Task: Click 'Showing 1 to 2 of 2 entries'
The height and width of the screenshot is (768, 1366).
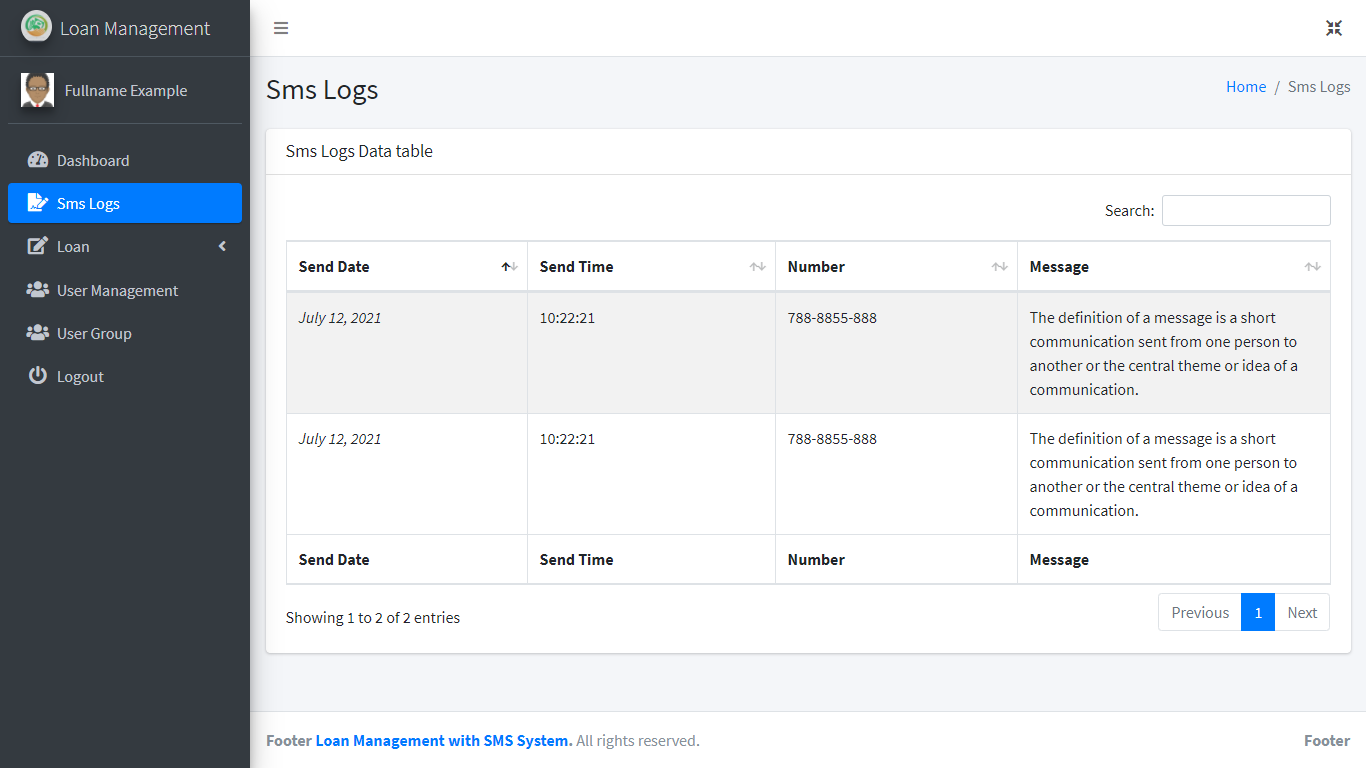Action: coord(373,618)
